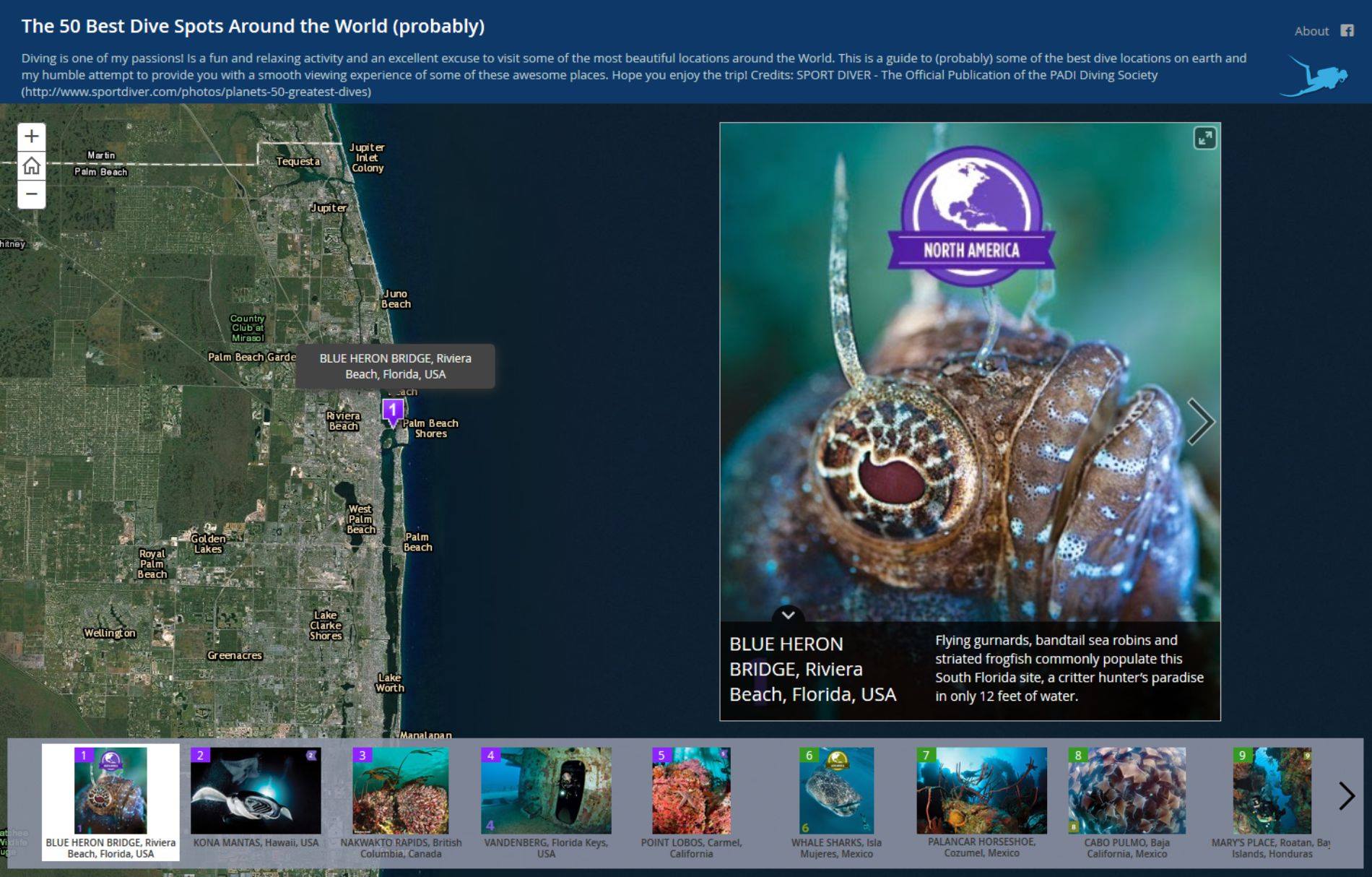1372x877 pixels.
Task: Select Mary's Place, Roatan thumbnail
Action: [1272, 803]
